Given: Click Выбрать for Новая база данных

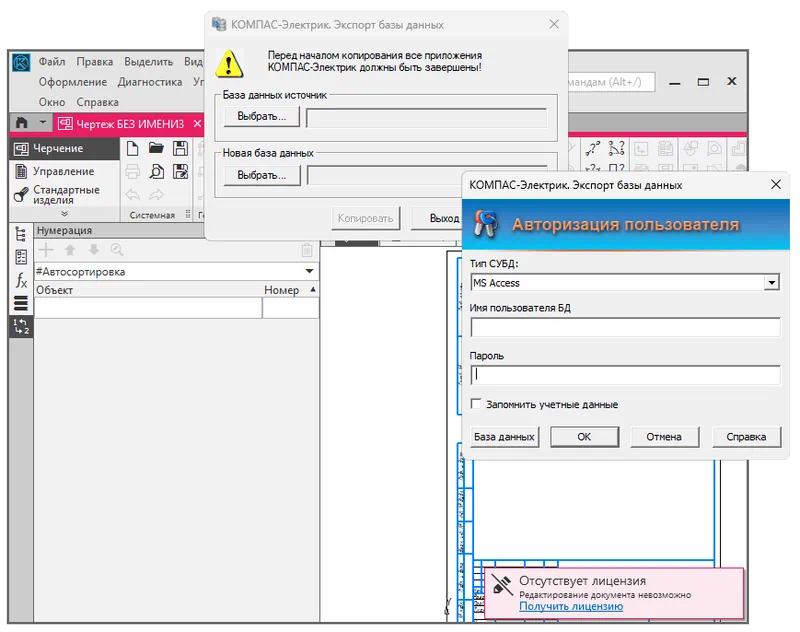Looking at the screenshot, I should pyautogui.click(x=262, y=175).
